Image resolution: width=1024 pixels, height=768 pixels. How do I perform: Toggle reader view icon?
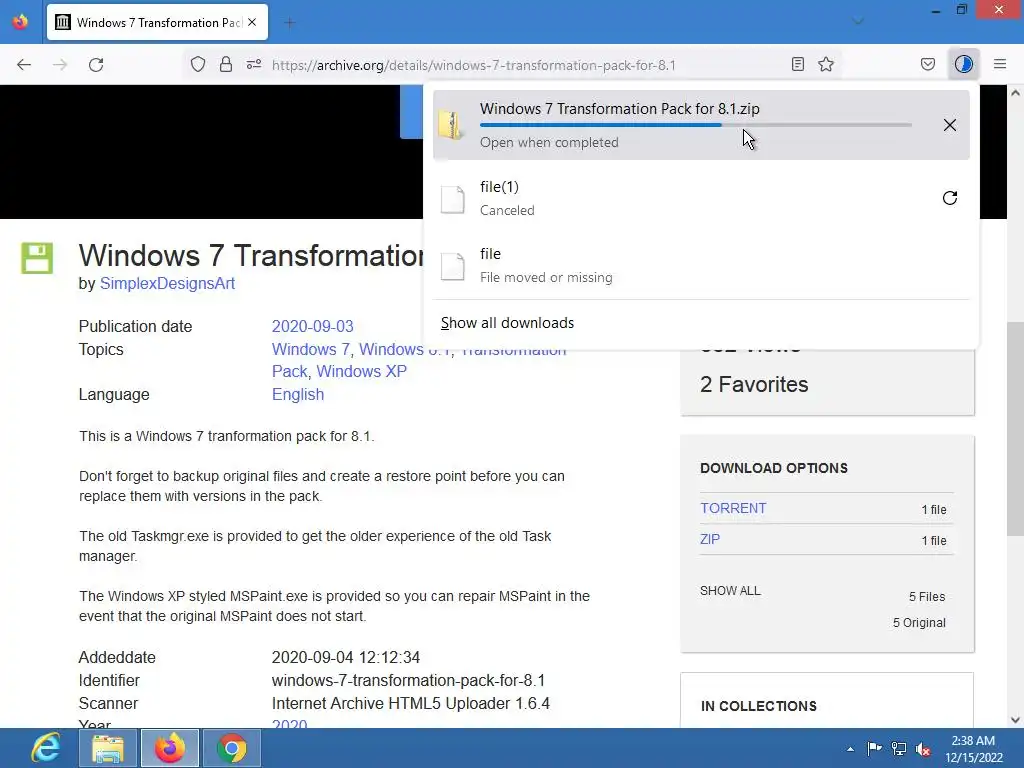pyautogui.click(x=797, y=65)
